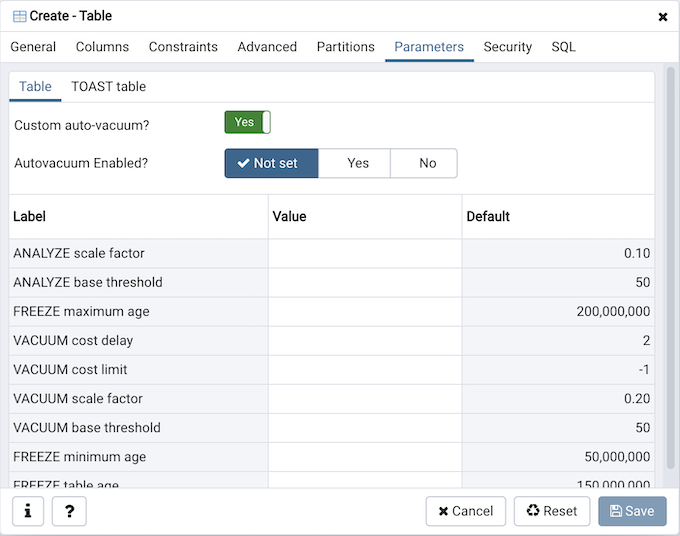Click the 'VACUUM base threshold' label
680x536 pixels.
[x=87, y=428]
